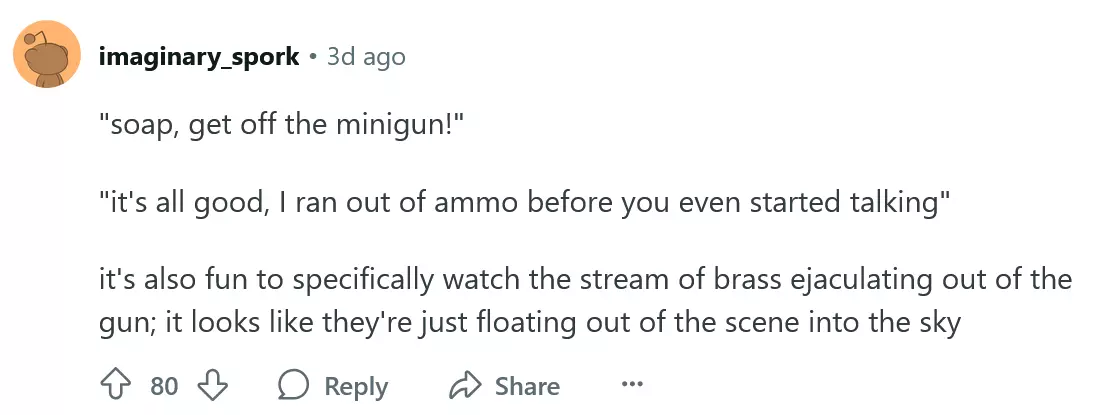This screenshot has height=415, width=1110.
Task: Open the imaginary_spork user profile link
Action: (199, 57)
